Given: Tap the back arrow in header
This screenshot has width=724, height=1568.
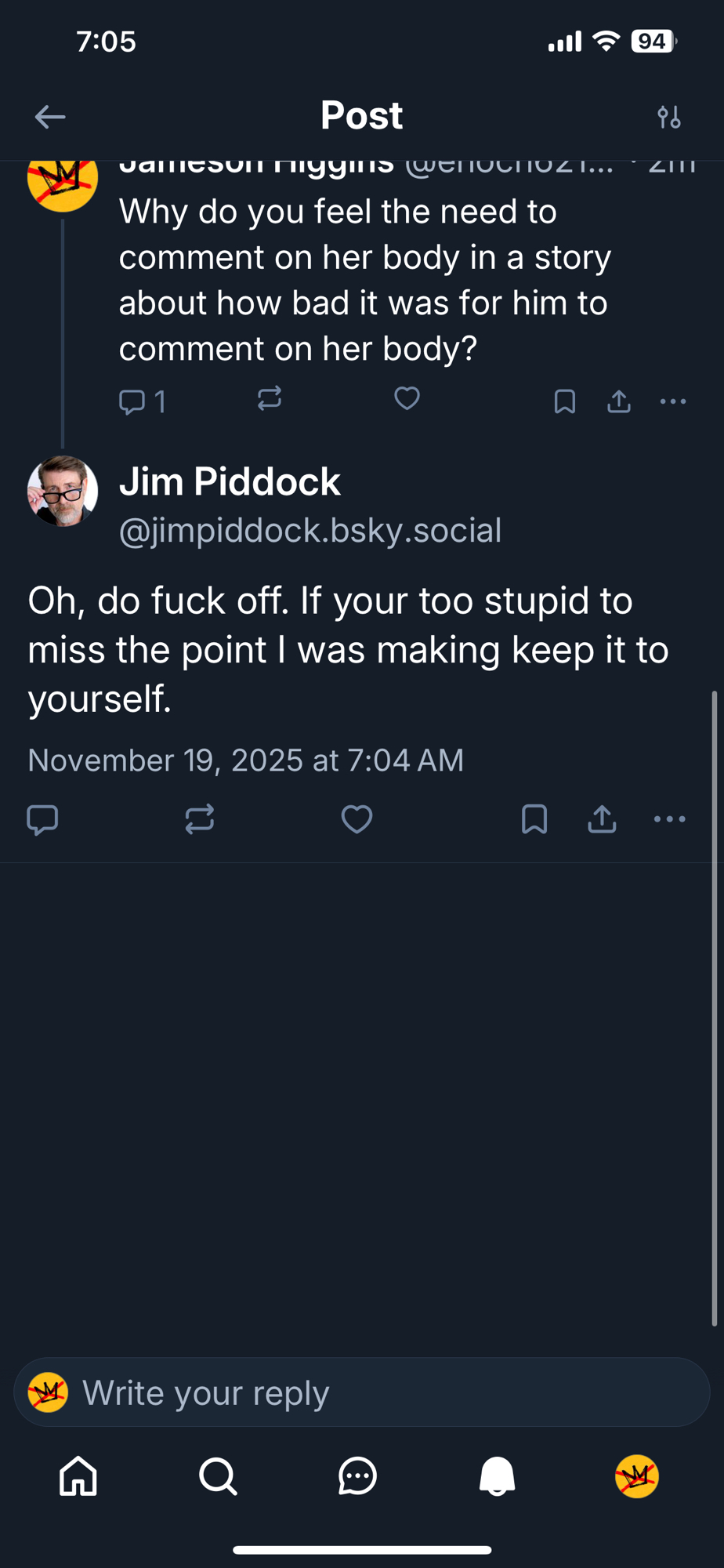Looking at the screenshot, I should click(50, 118).
